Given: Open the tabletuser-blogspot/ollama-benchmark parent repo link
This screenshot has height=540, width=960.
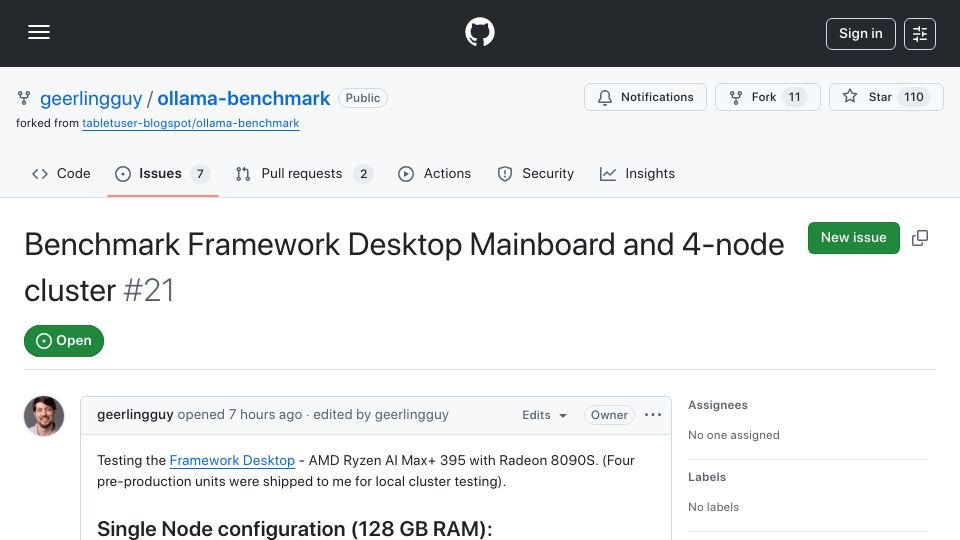Looking at the screenshot, I should 190,123.
